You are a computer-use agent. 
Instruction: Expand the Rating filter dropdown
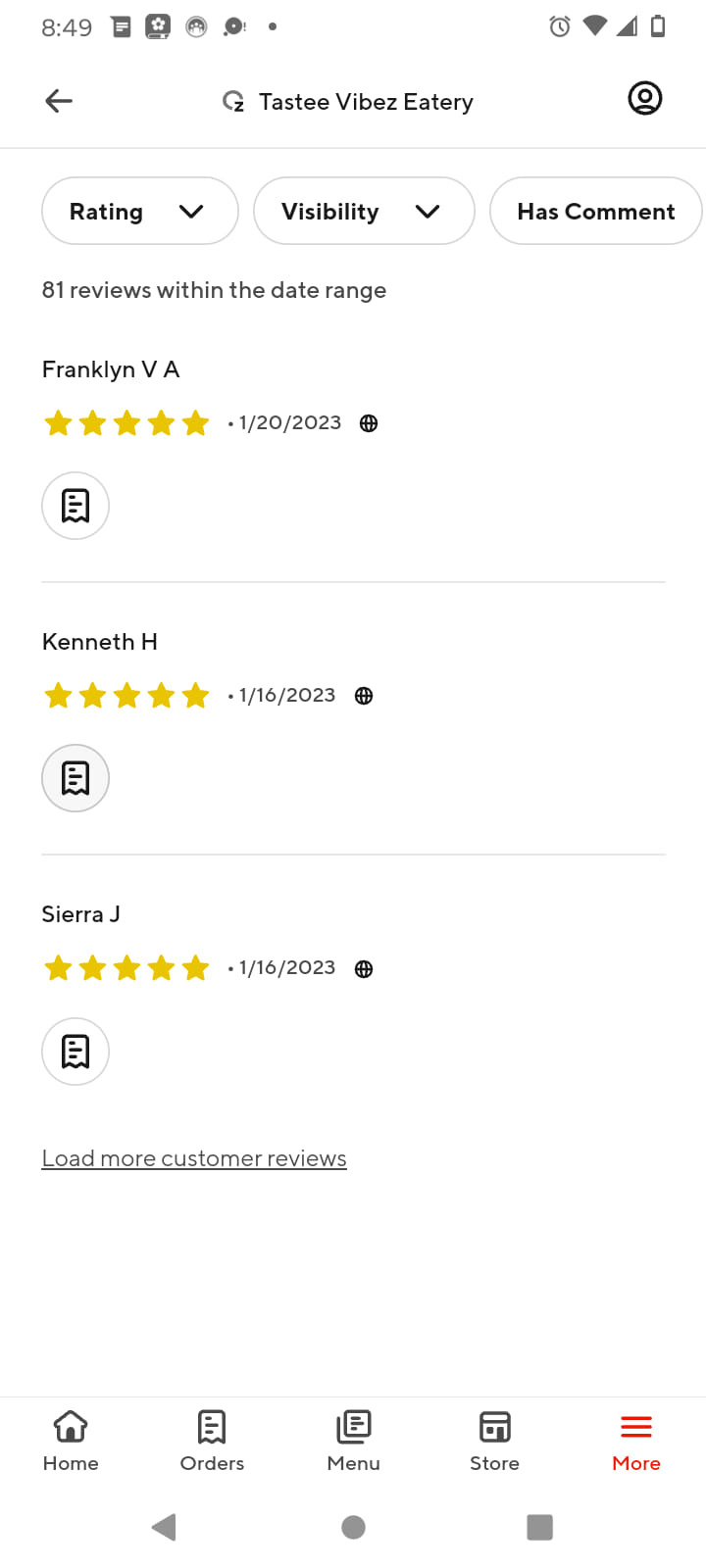[140, 211]
